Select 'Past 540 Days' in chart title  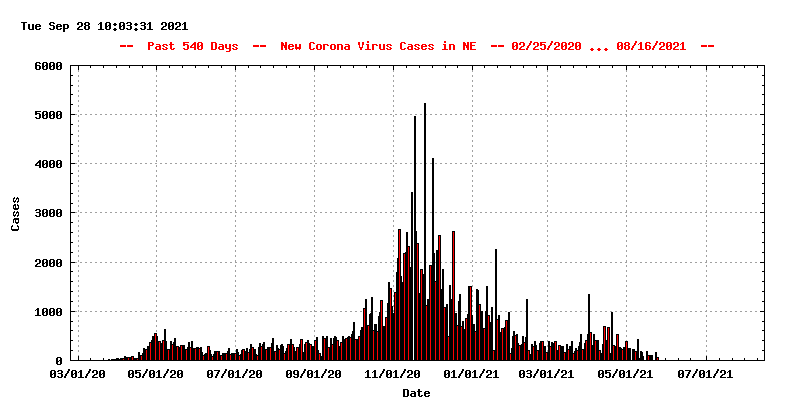192,46
